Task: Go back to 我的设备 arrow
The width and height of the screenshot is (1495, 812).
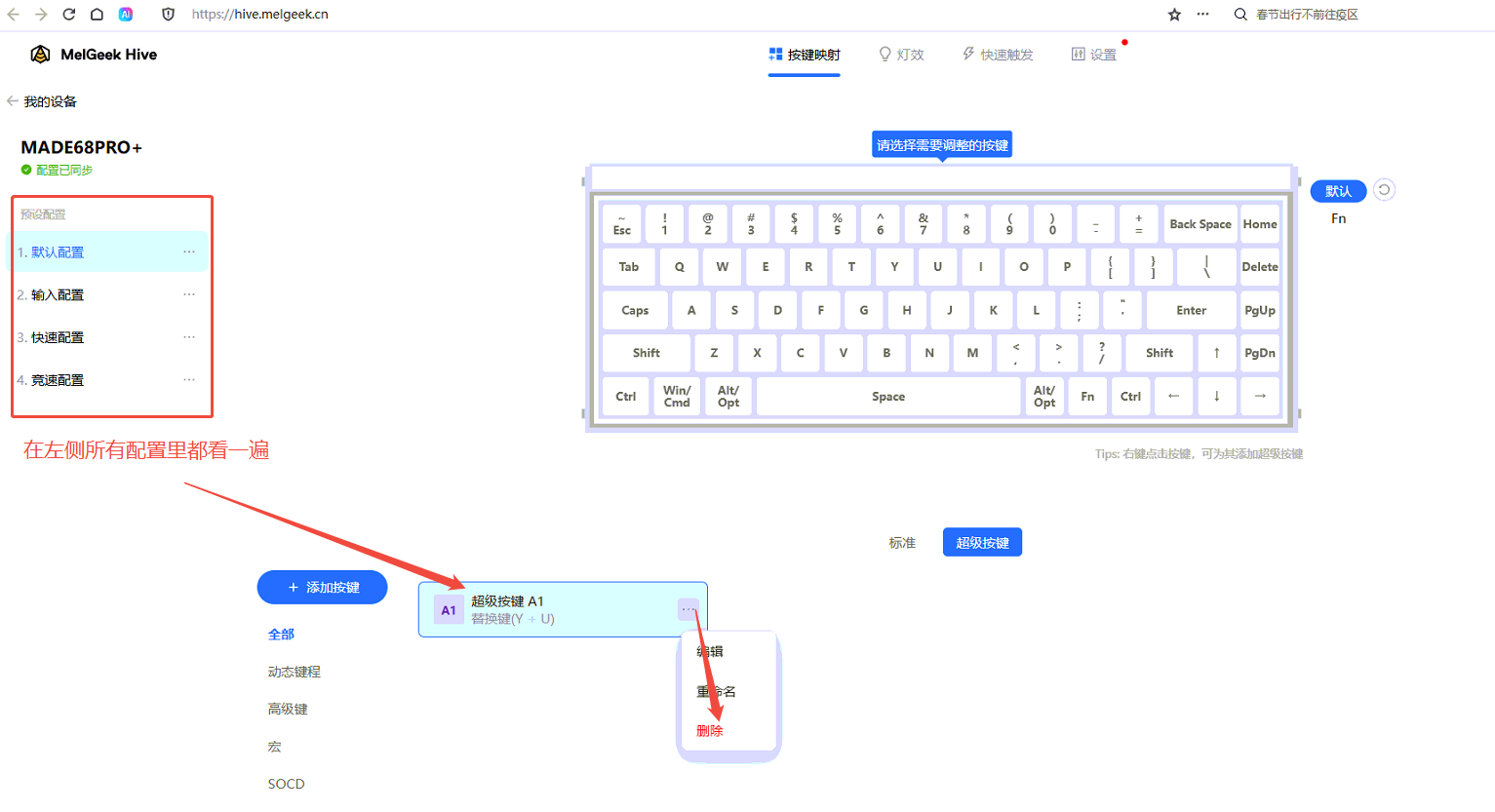Action: (13, 101)
